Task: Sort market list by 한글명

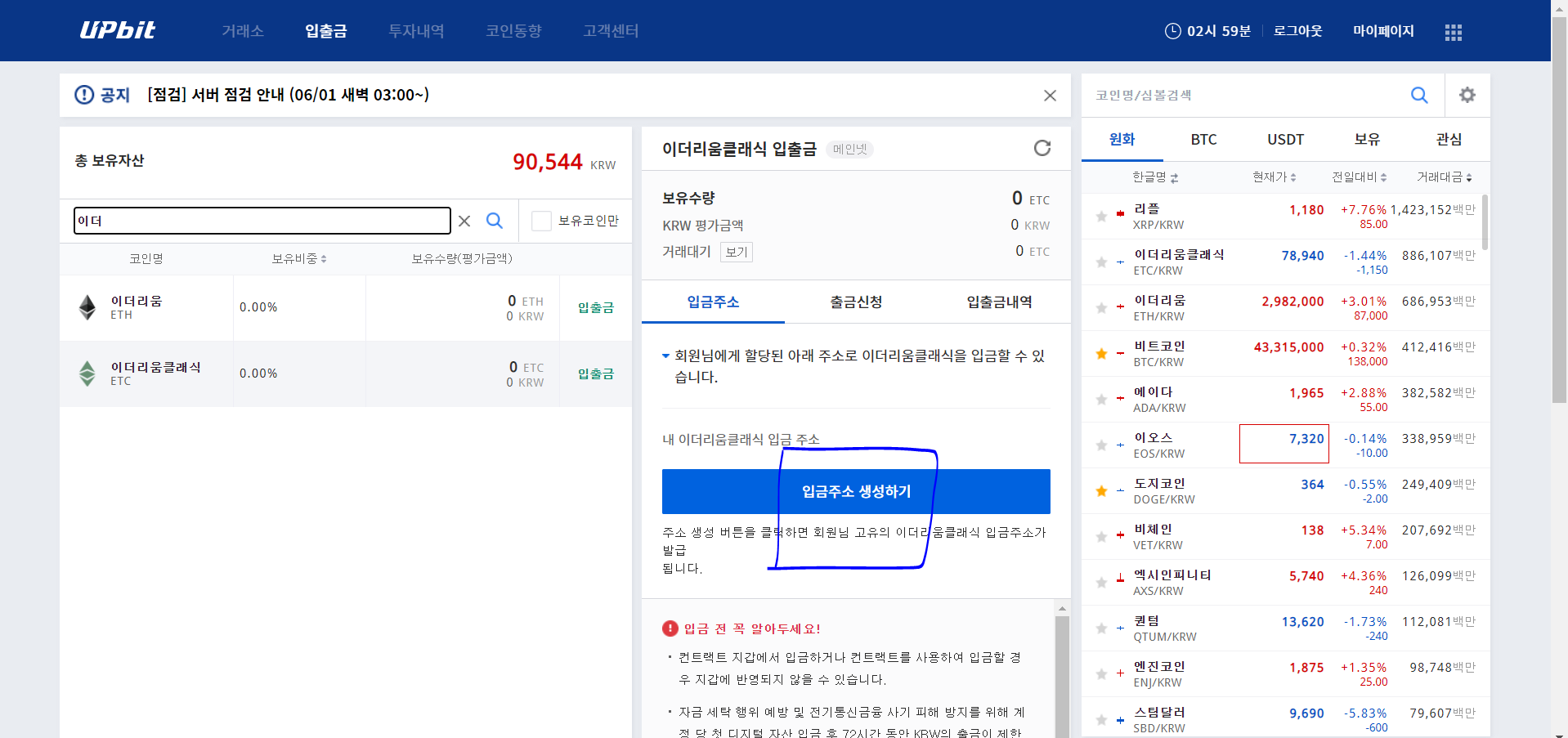Action: tap(1154, 177)
